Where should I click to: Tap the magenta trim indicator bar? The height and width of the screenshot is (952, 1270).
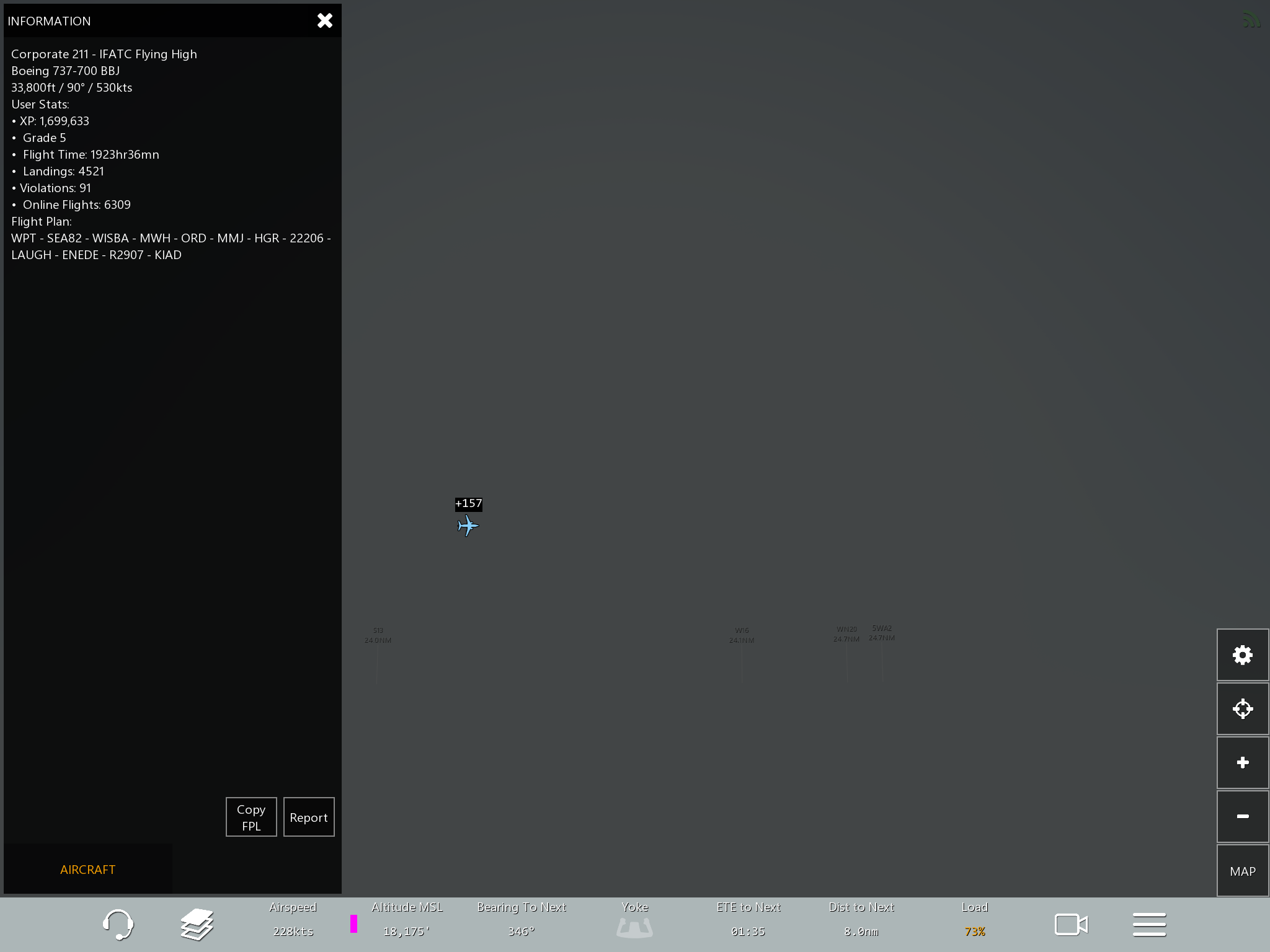[x=353, y=923]
